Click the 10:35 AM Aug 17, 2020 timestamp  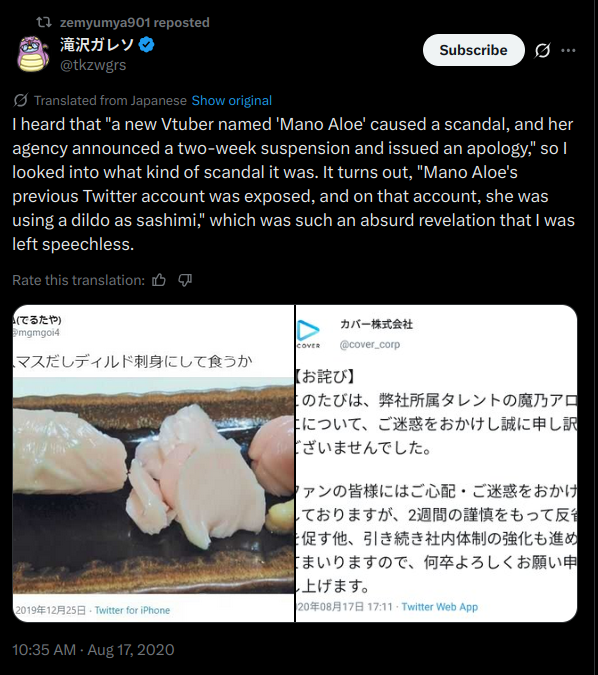(93, 650)
